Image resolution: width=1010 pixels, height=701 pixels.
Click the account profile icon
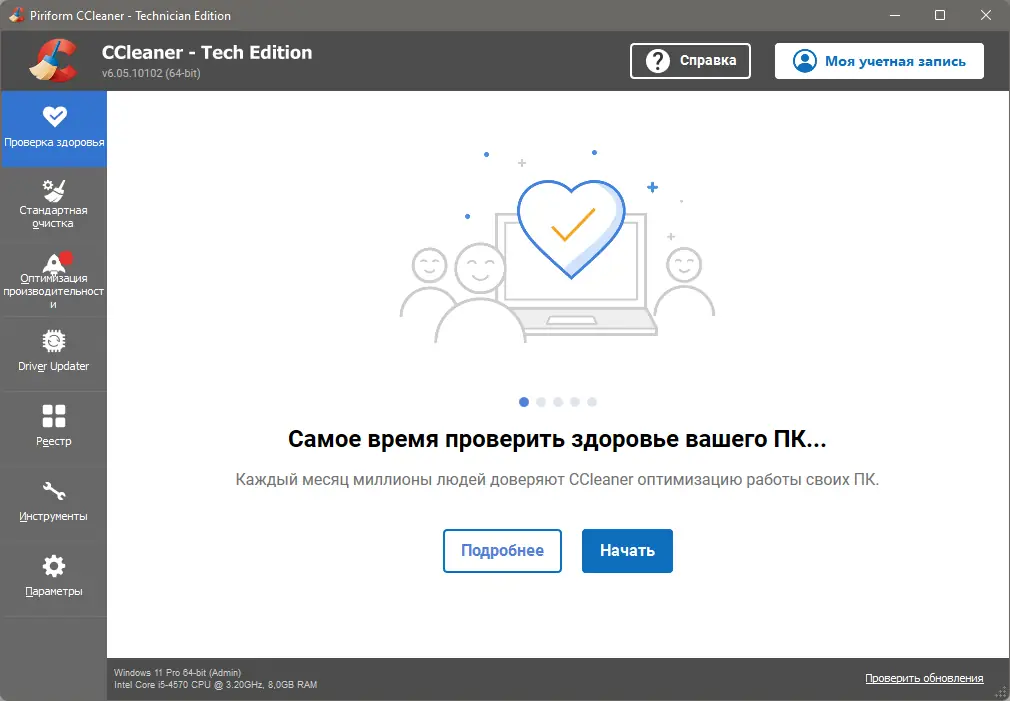(x=803, y=61)
